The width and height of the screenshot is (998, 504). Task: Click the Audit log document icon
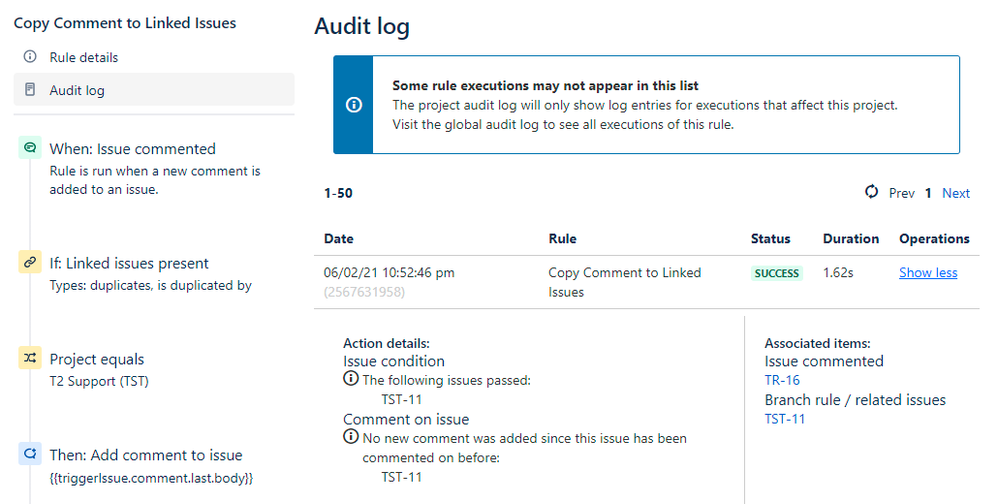click(30, 90)
